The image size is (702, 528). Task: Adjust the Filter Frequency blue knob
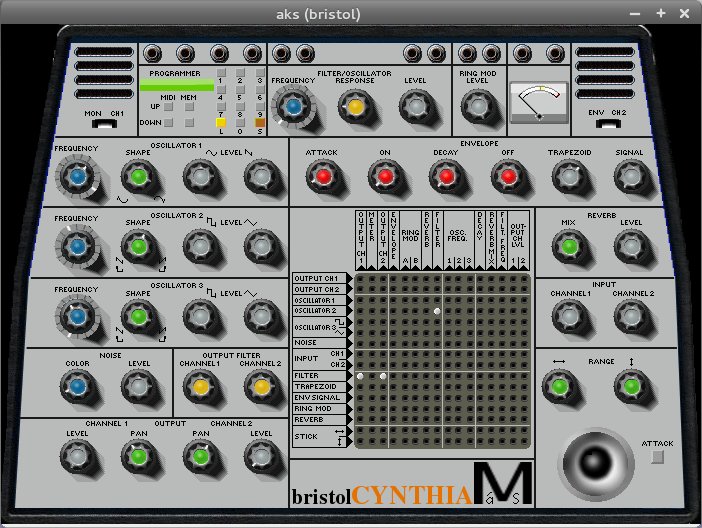[293, 107]
